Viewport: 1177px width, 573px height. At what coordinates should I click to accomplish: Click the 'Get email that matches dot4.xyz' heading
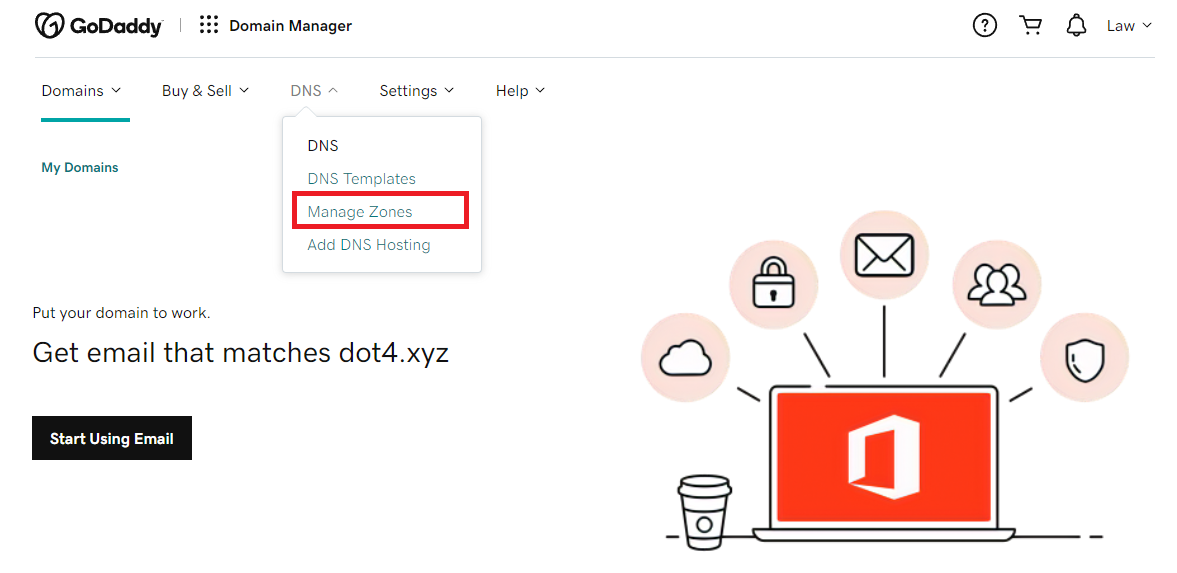click(240, 352)
